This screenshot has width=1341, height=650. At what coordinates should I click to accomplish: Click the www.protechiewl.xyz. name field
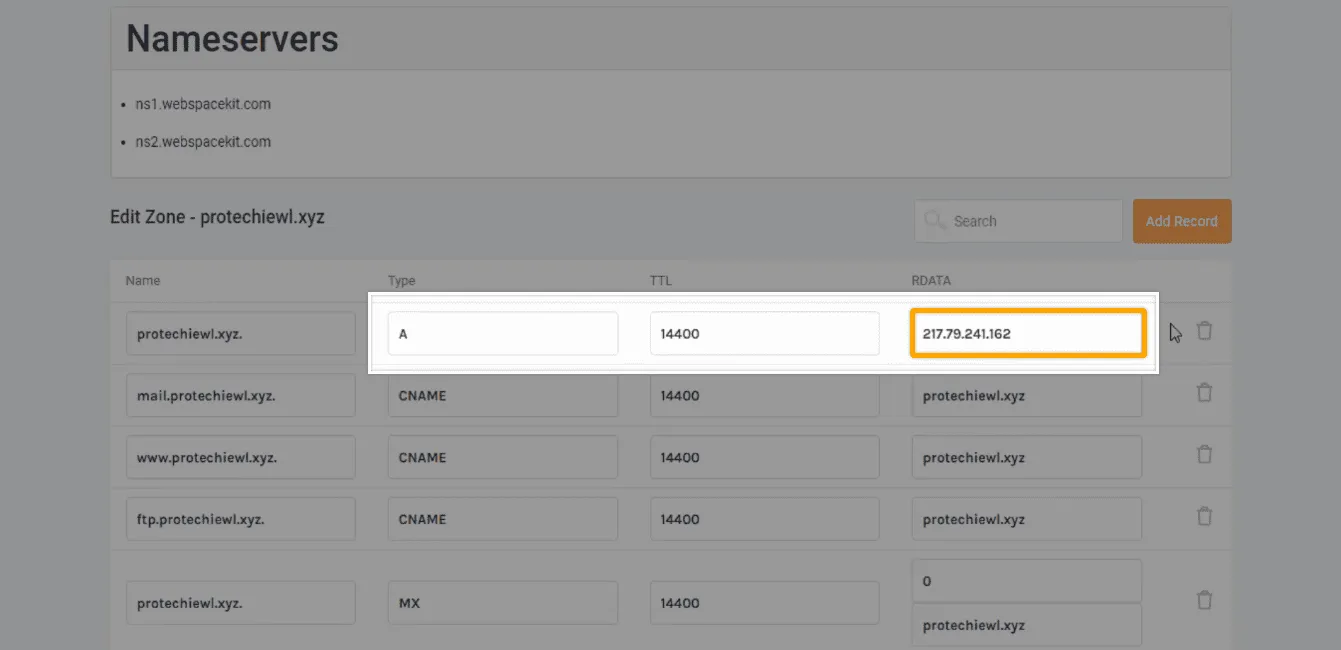(x=240, y=458)
